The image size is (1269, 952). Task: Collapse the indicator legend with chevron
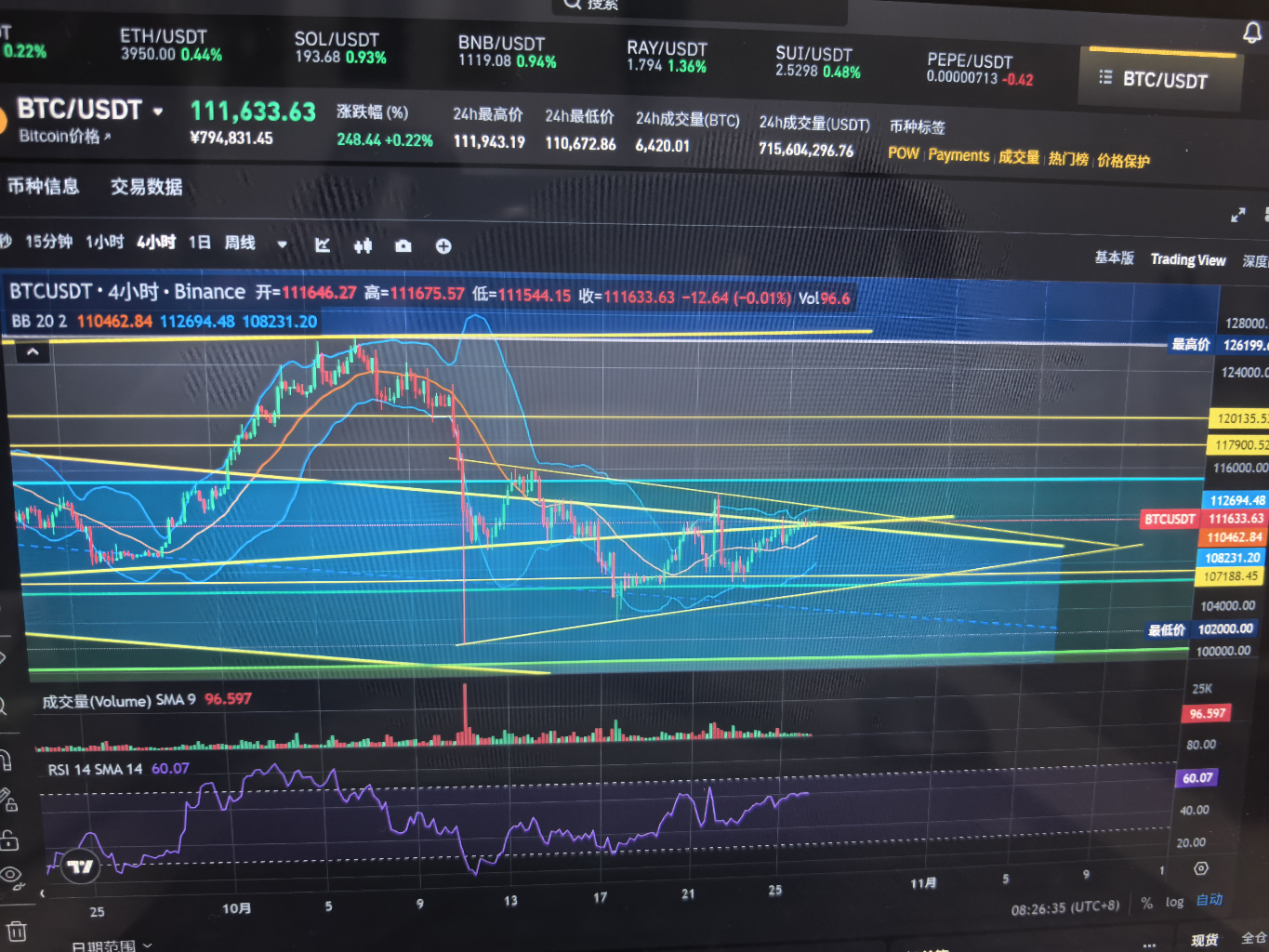[33, 351]
